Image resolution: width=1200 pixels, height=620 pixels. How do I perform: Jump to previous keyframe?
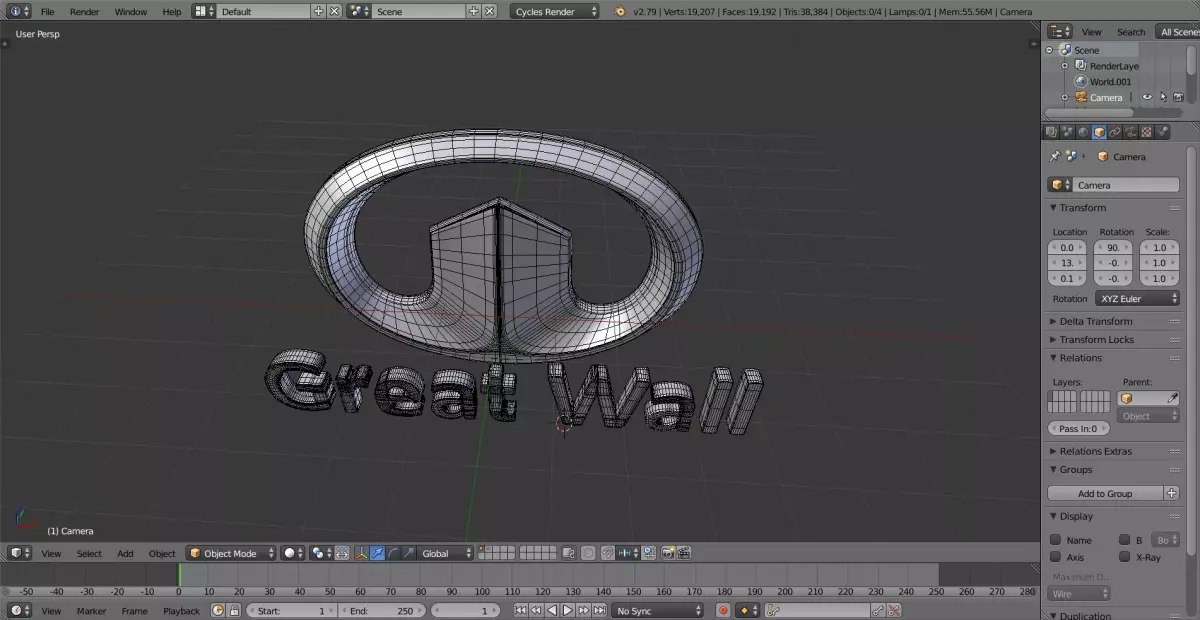point(536,611)
